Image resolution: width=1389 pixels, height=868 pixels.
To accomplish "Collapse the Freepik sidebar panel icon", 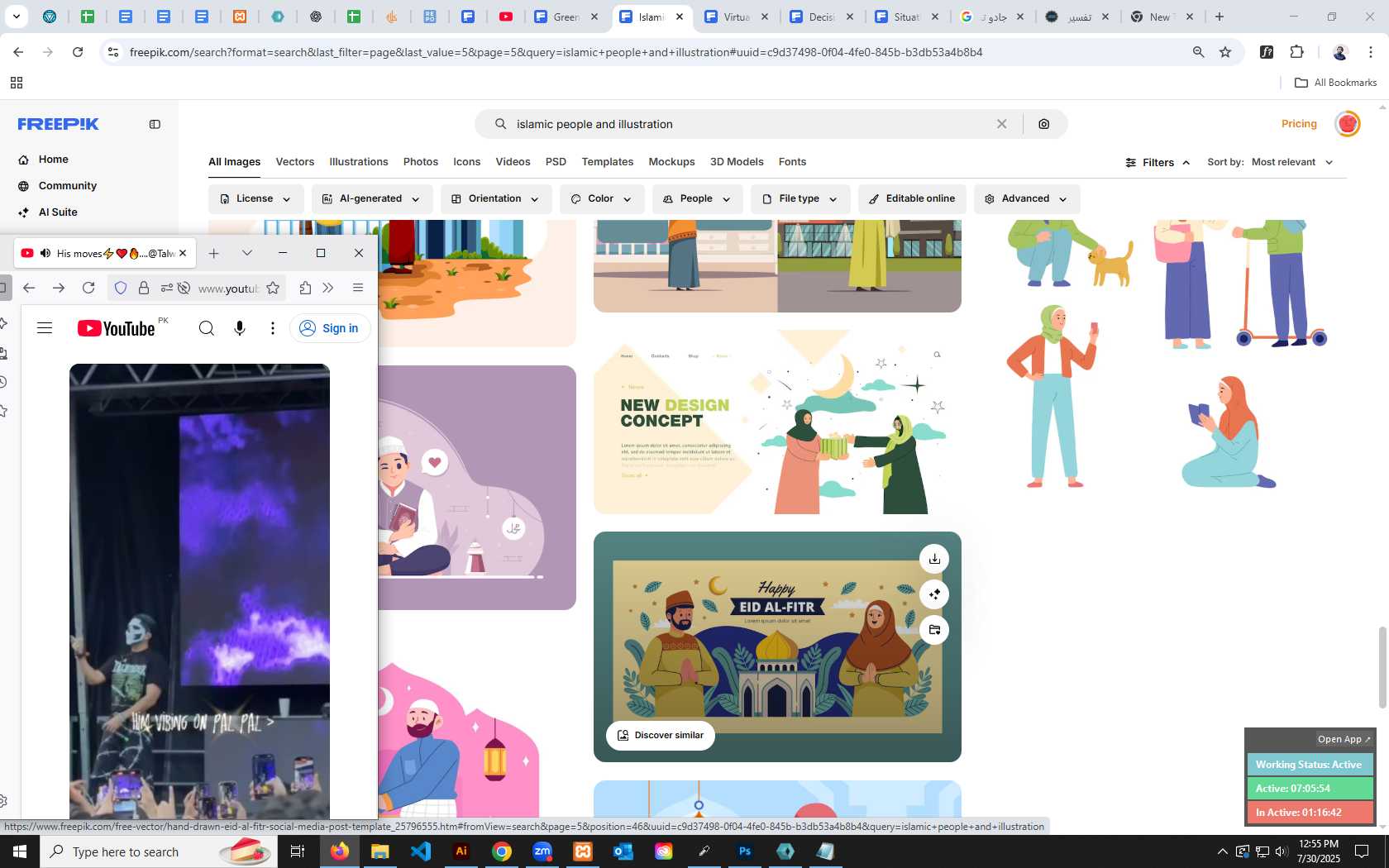I will (x=155, y=124).
